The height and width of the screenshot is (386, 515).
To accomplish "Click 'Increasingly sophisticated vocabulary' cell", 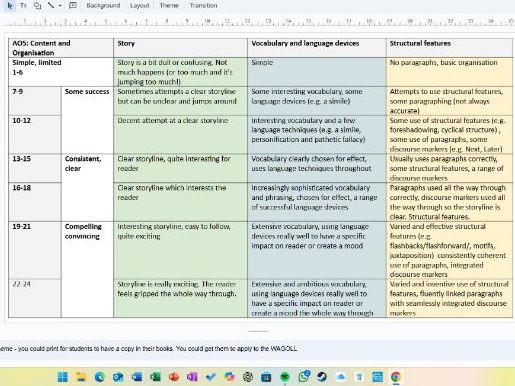I will tap(317, 202).
